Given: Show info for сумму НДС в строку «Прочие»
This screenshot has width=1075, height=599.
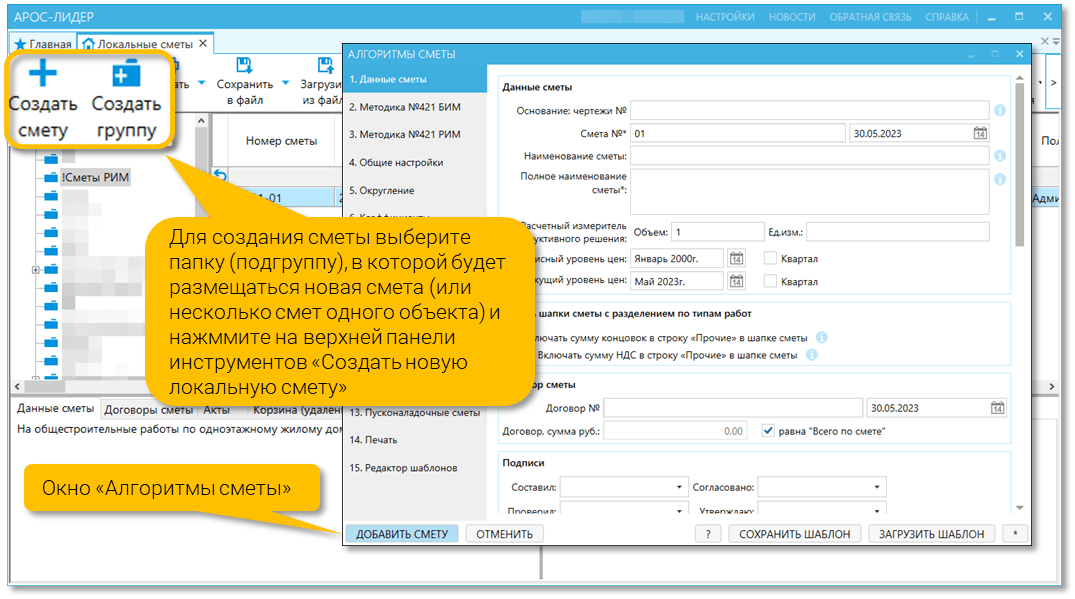Looking at the screenshot, I should point(812,354).
